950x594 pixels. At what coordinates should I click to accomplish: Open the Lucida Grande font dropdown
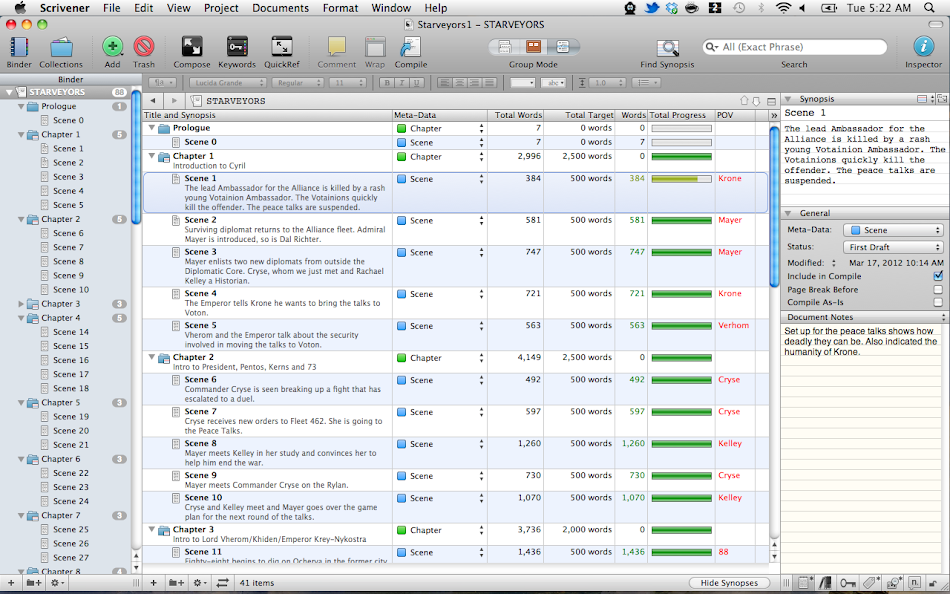click(x=228, y=83)
